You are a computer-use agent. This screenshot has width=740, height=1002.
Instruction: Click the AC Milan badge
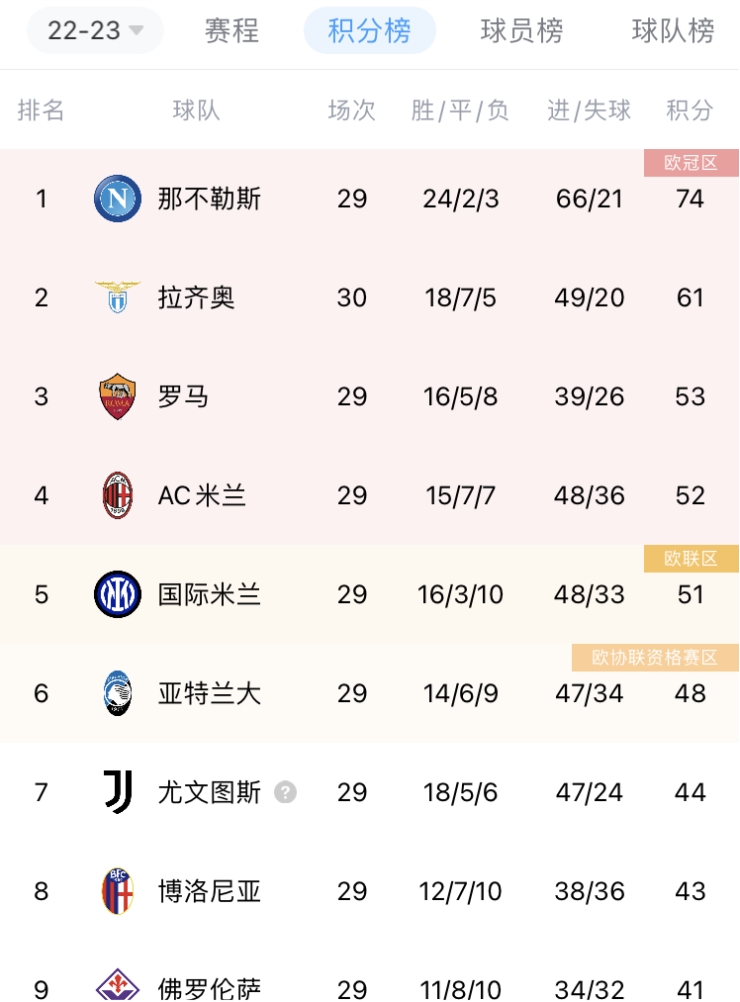pos(118,495)
